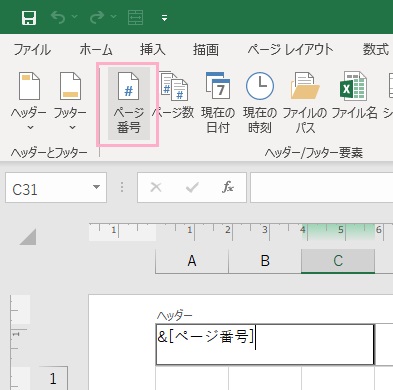Switch to the ホーム tab
Image resolution: width=393 pixels, height=390 pixels.
tap(96, 50)
